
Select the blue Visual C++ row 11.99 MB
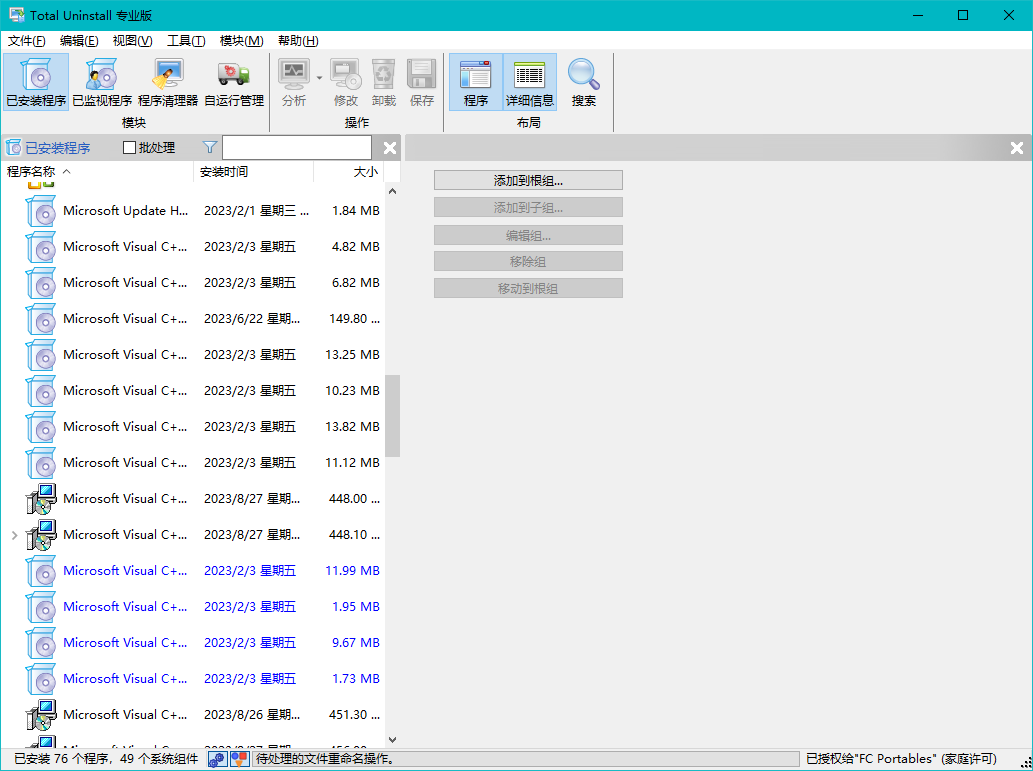pos(192,571)
